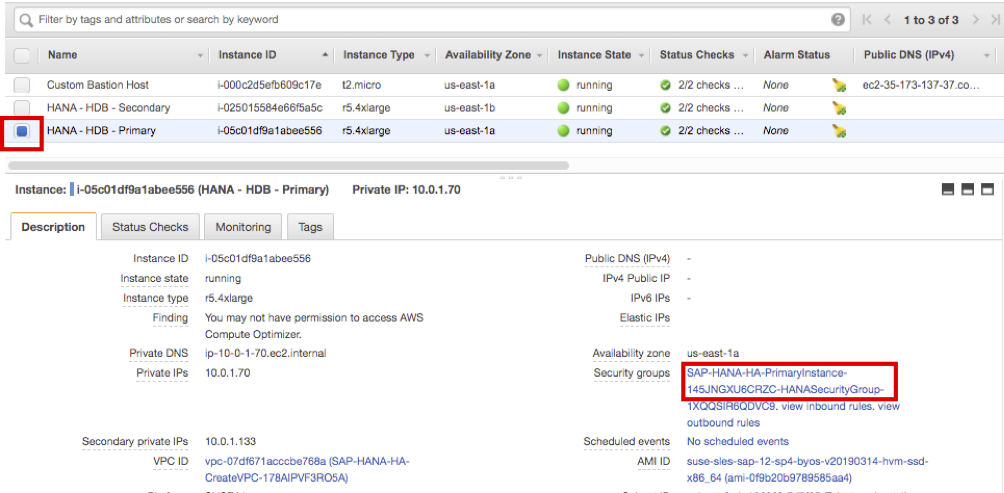Check the HANA - HDB - Secondary row checkbox
Image resolution: width=1004 pixels, height=493 pixels.
(22, 108)
